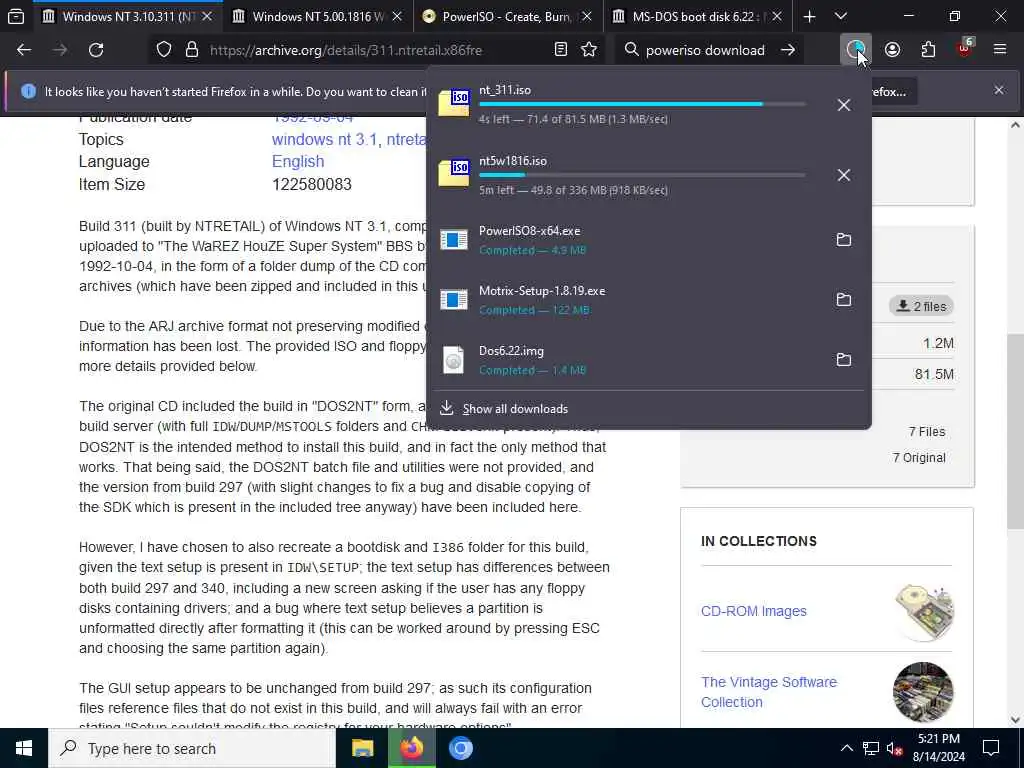
Task: Switch to Windows NT 5.00.1816 tab
Action: tap(317, 16)
